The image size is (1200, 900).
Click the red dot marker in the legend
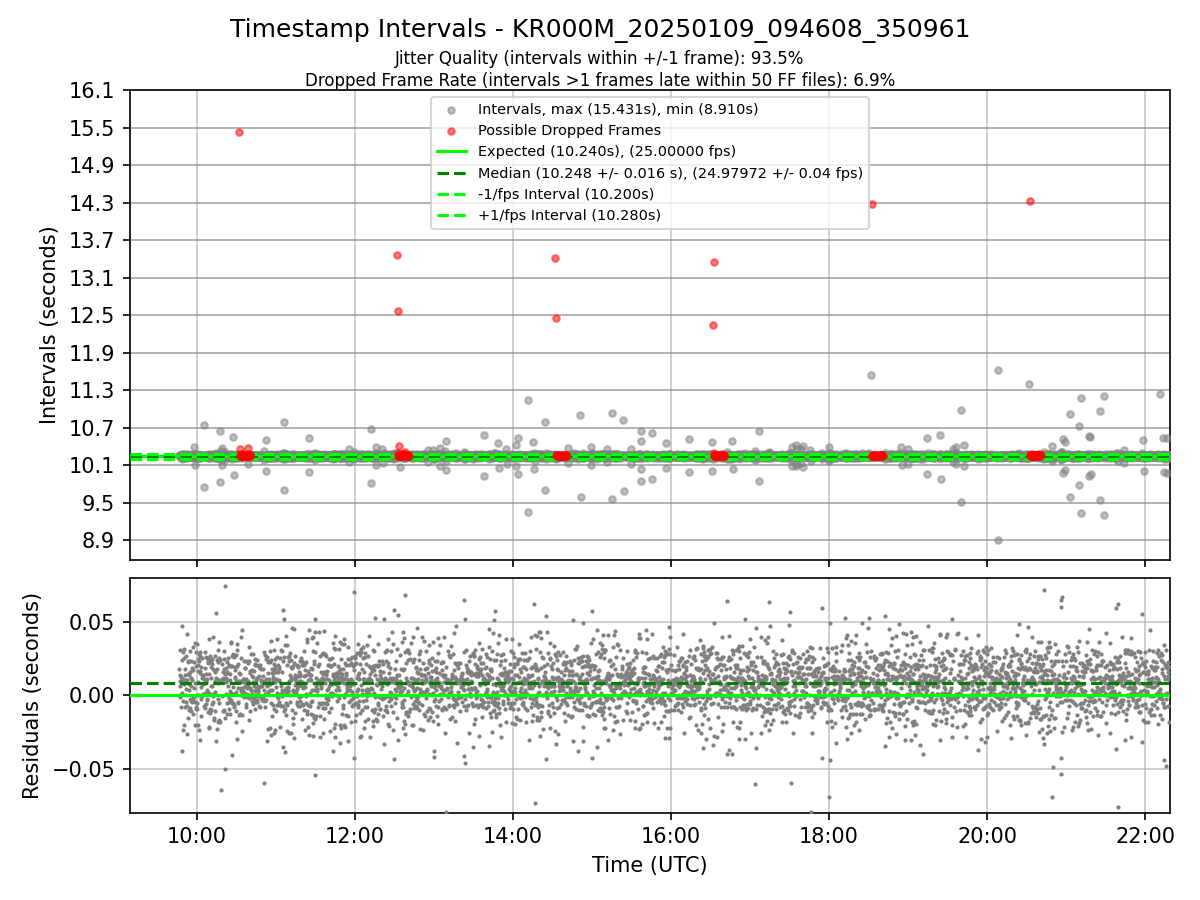click(453, 130)
